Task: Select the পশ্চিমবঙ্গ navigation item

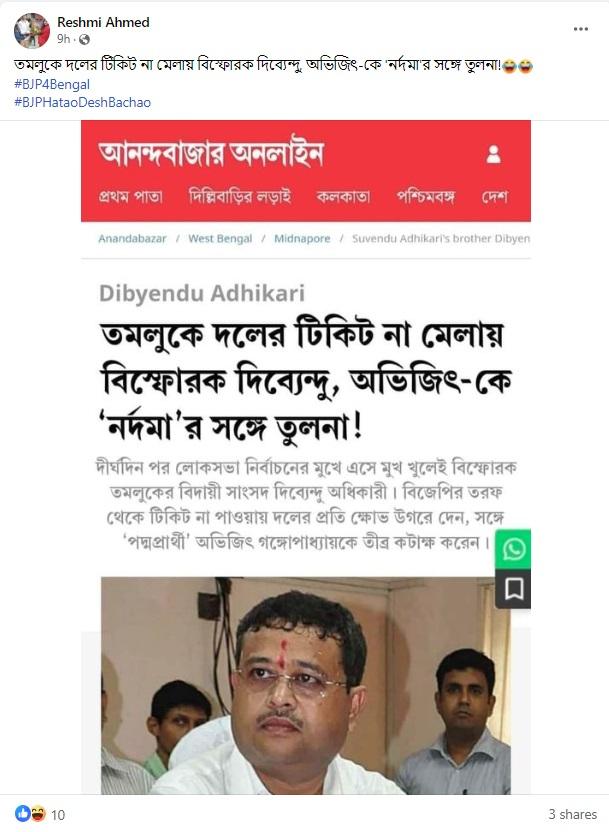Action: tap(425, 196)
